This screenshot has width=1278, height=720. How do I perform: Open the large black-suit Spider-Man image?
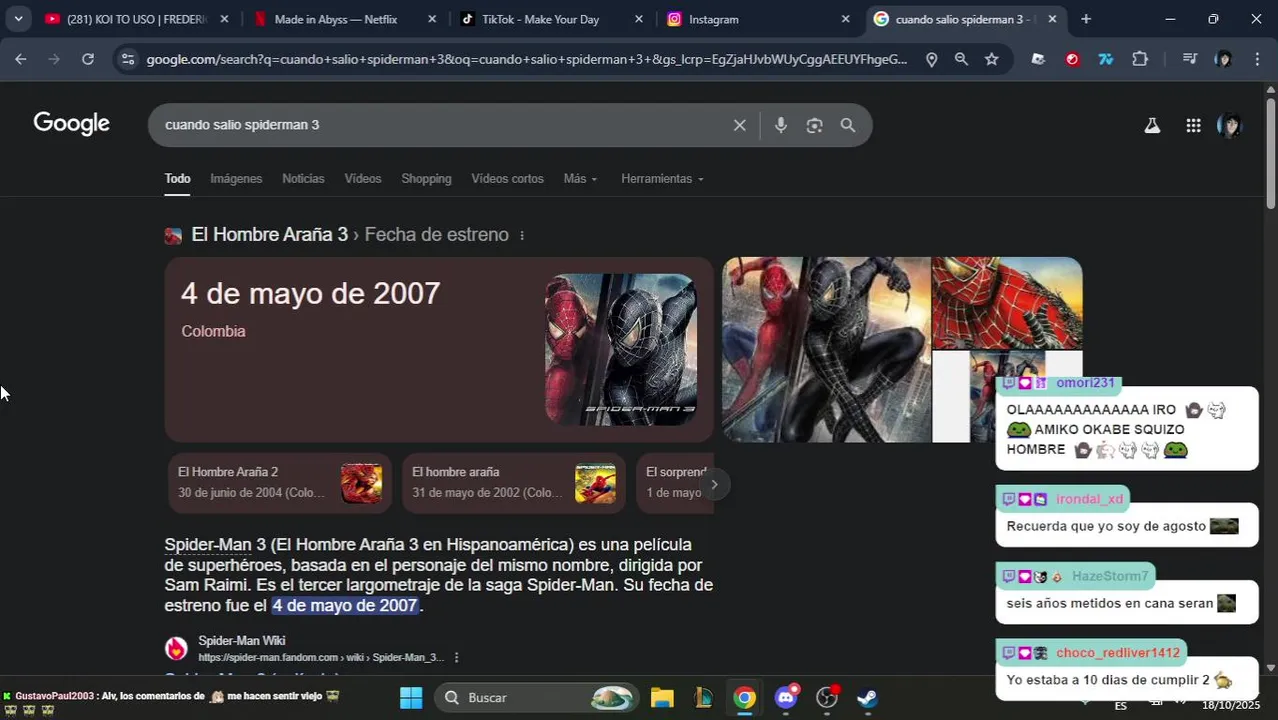point(826,349)
